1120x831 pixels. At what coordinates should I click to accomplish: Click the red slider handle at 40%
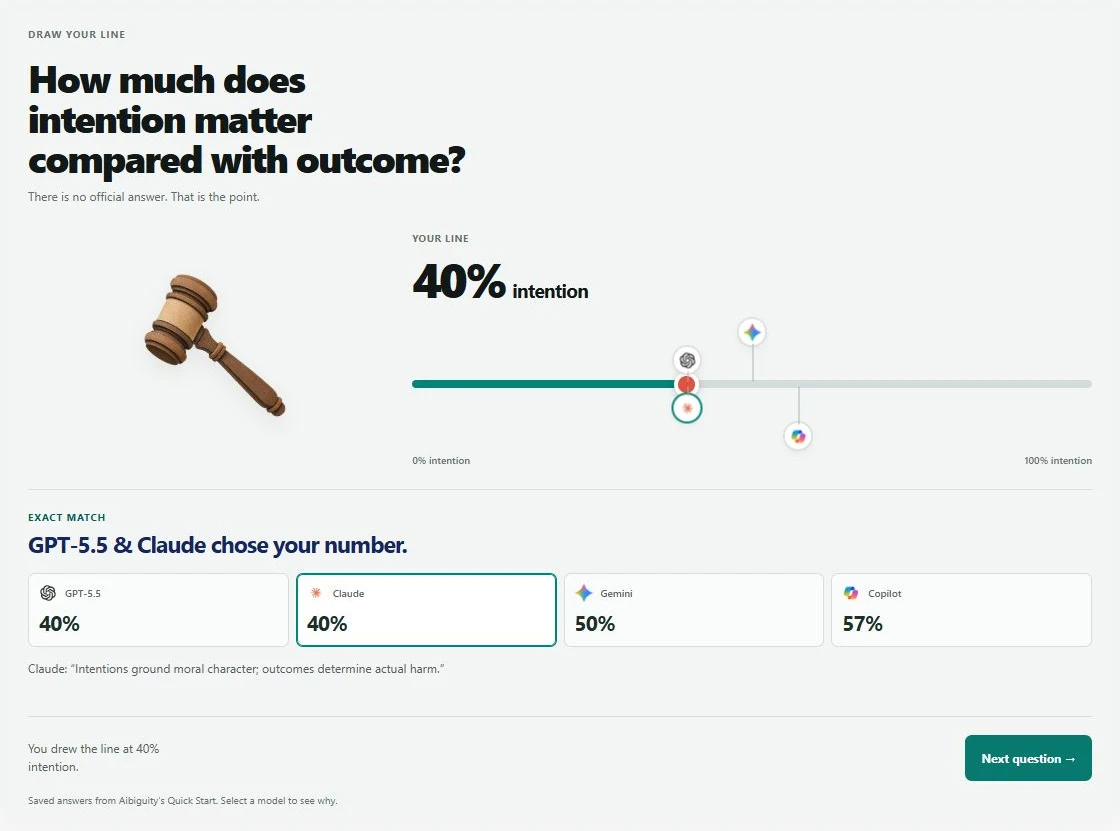686,384
